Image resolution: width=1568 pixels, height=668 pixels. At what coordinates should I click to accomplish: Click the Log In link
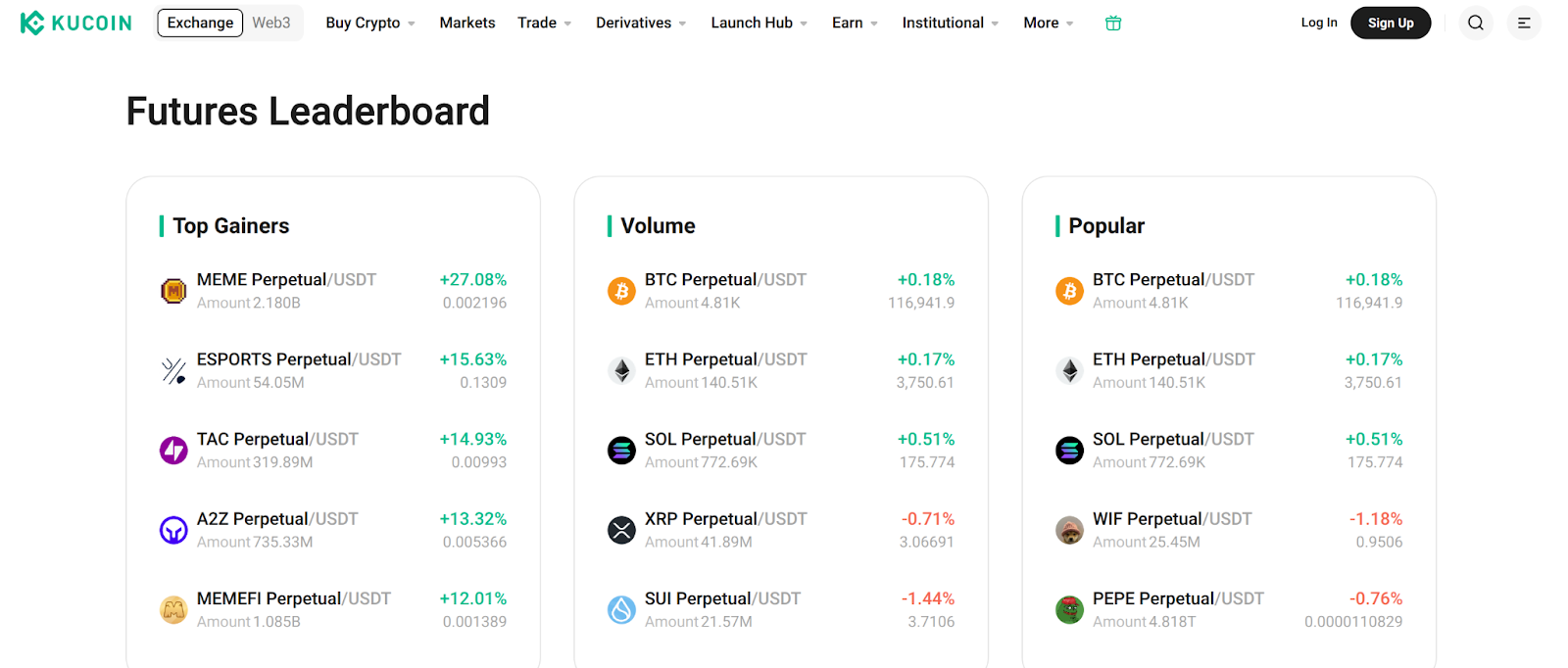(x=1318, y=22)
